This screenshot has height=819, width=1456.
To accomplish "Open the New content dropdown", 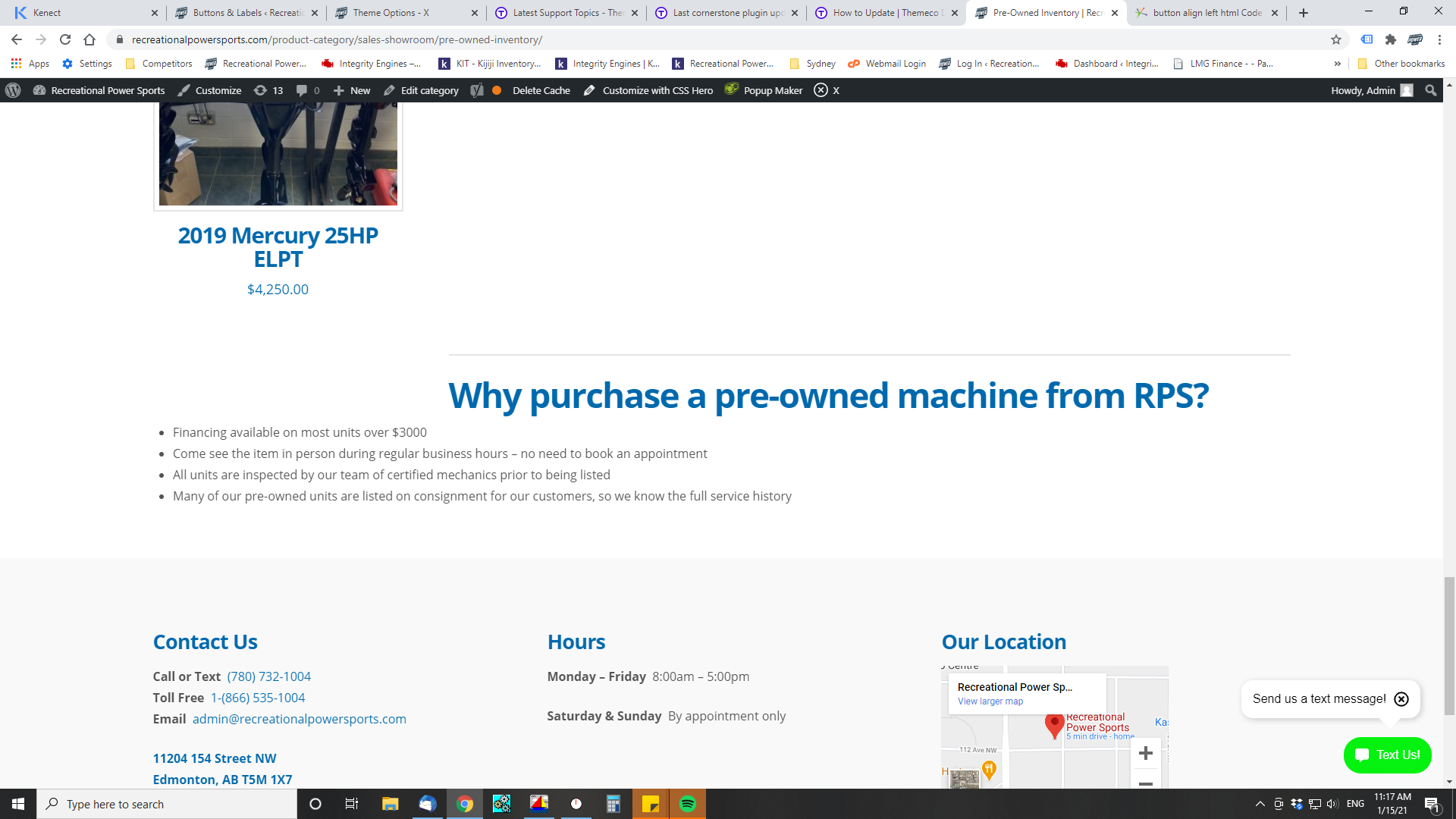I will (352, 90).
